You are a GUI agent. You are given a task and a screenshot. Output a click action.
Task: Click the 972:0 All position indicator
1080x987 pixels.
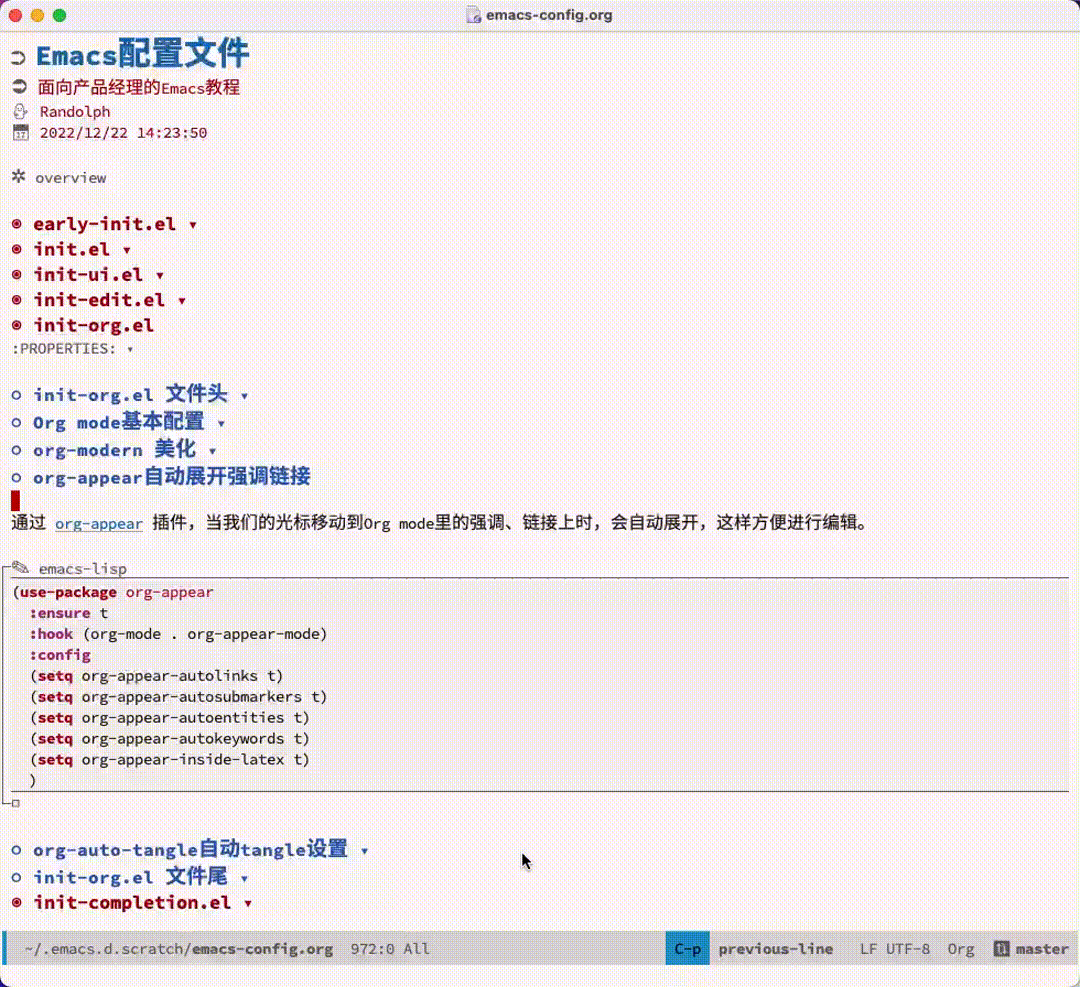coord(390,949)
